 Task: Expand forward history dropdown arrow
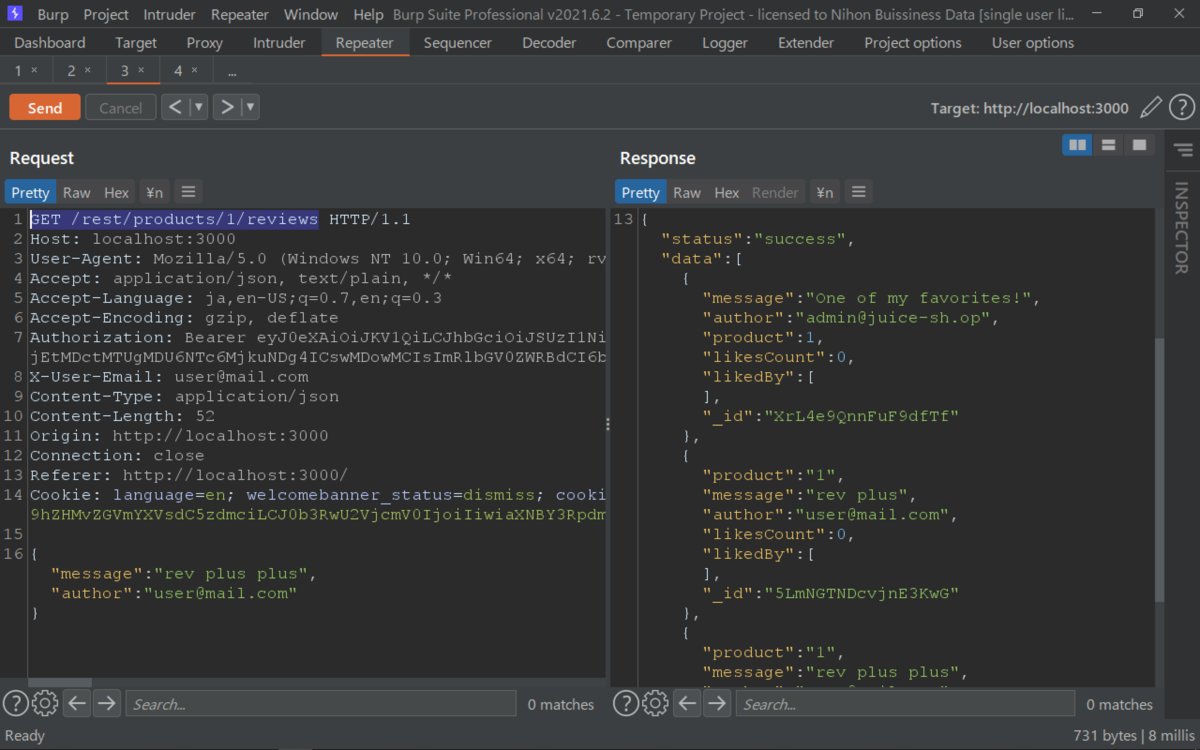coord(250,107)
